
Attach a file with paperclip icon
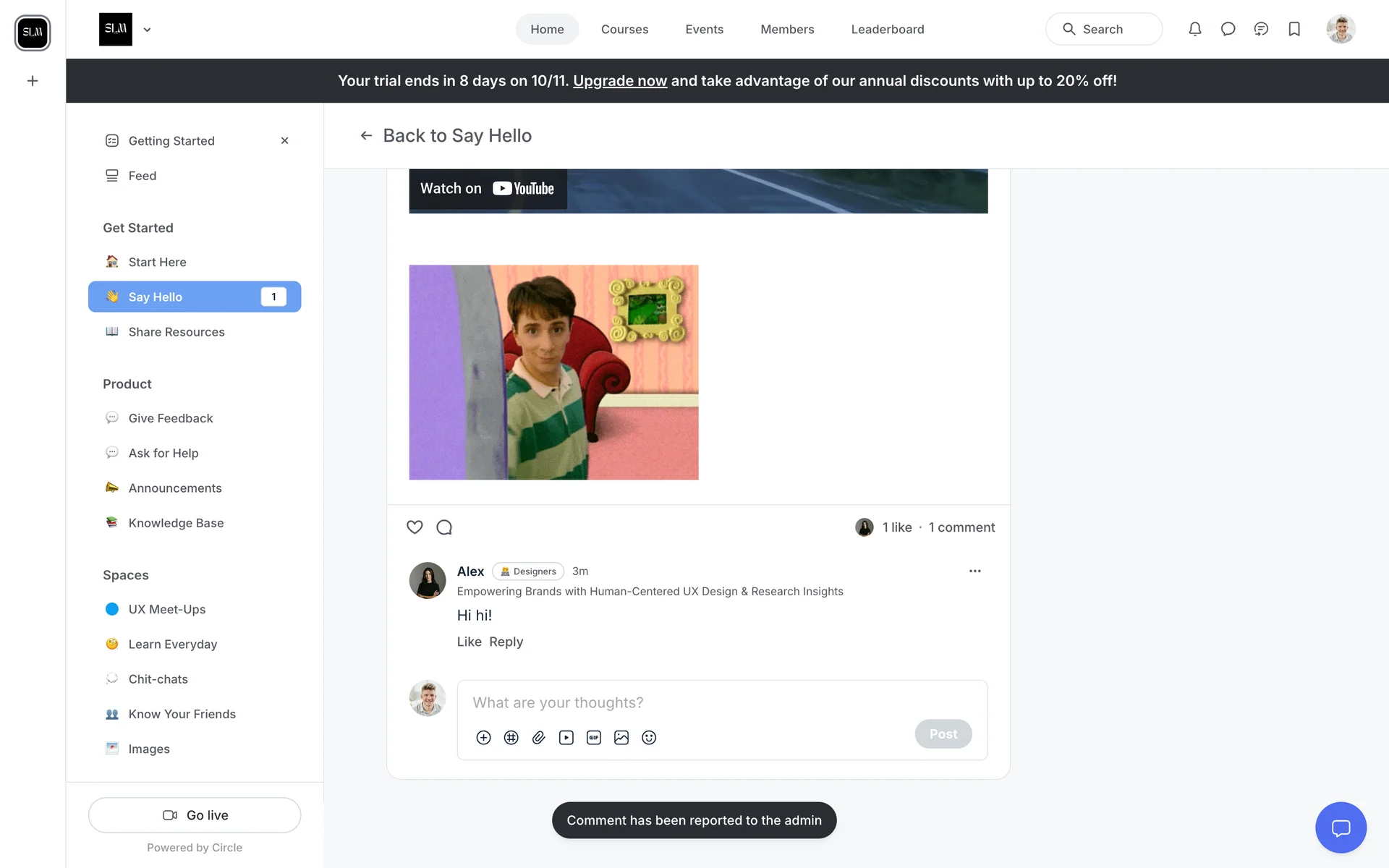[x=538, y=737]
